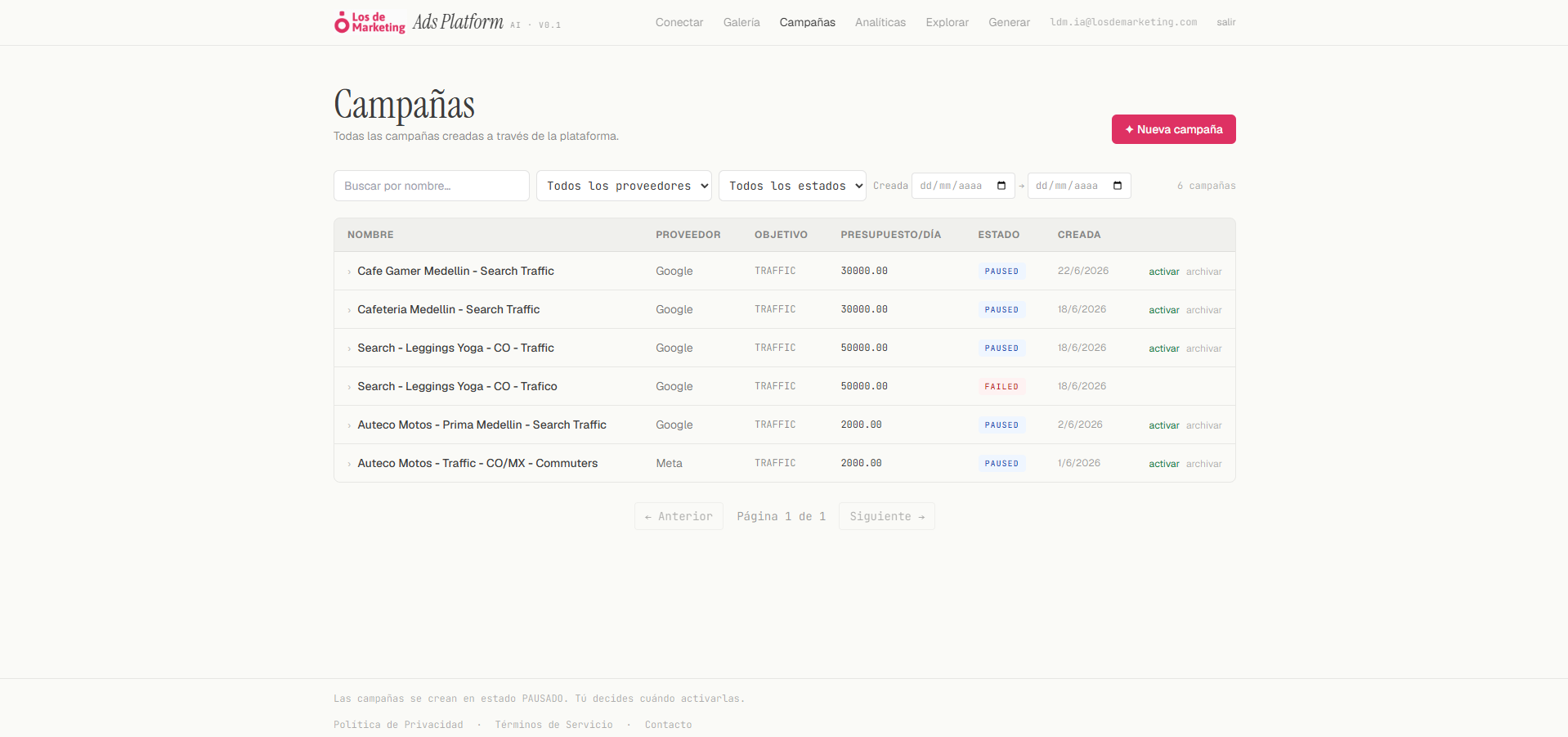1568x737 pixels.
Task: Navigate to Generar
Action: (x=1010, y=22)
